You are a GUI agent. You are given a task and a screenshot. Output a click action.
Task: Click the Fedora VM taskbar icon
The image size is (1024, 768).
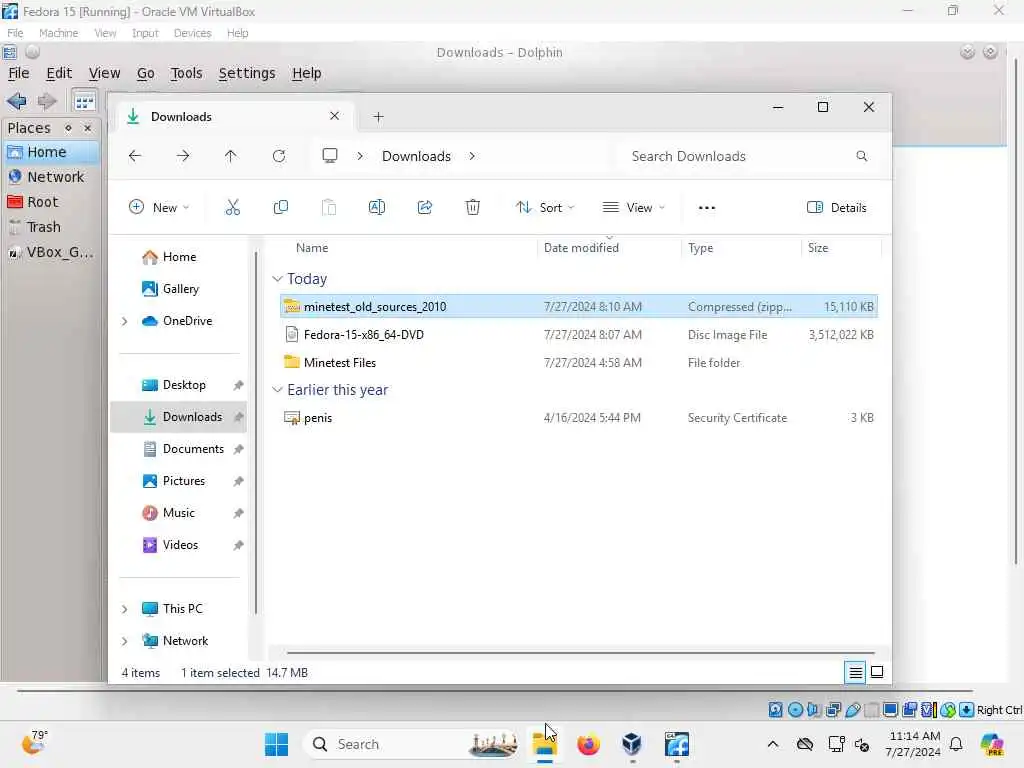click(677, 744)
